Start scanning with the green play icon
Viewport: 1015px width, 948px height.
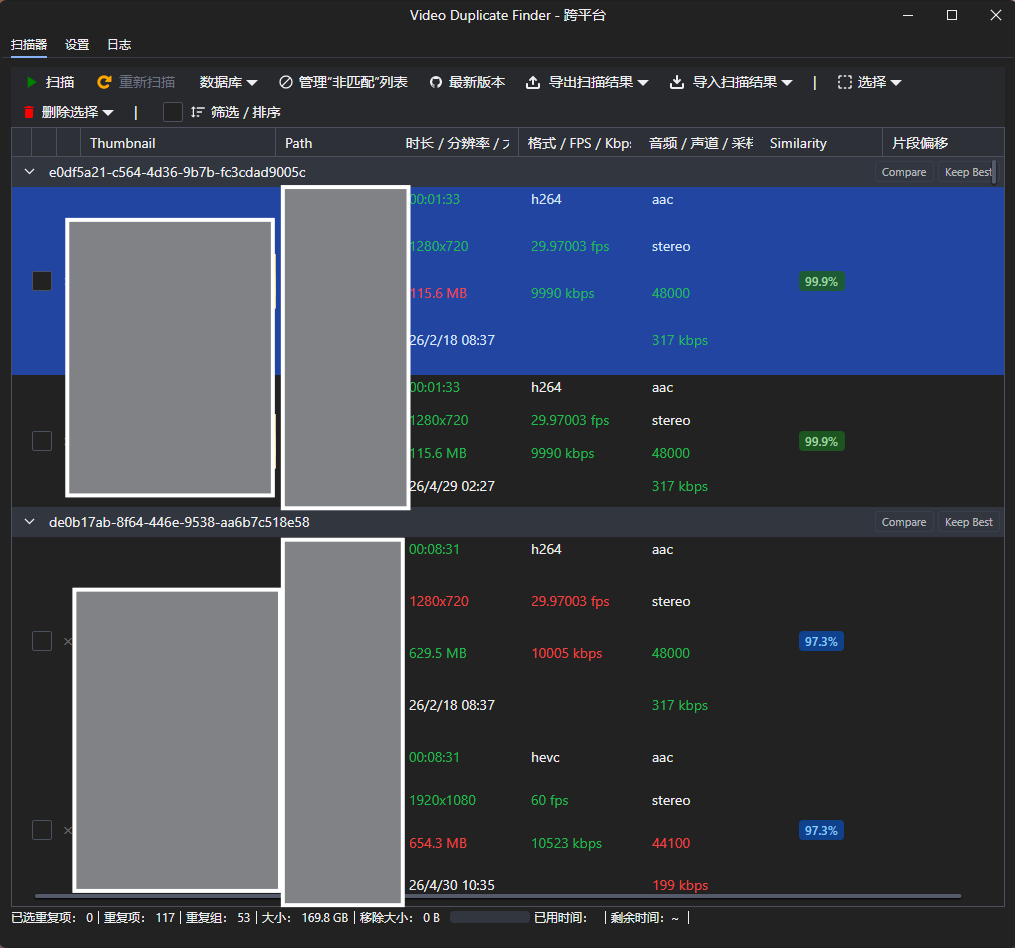coord(31,82)
